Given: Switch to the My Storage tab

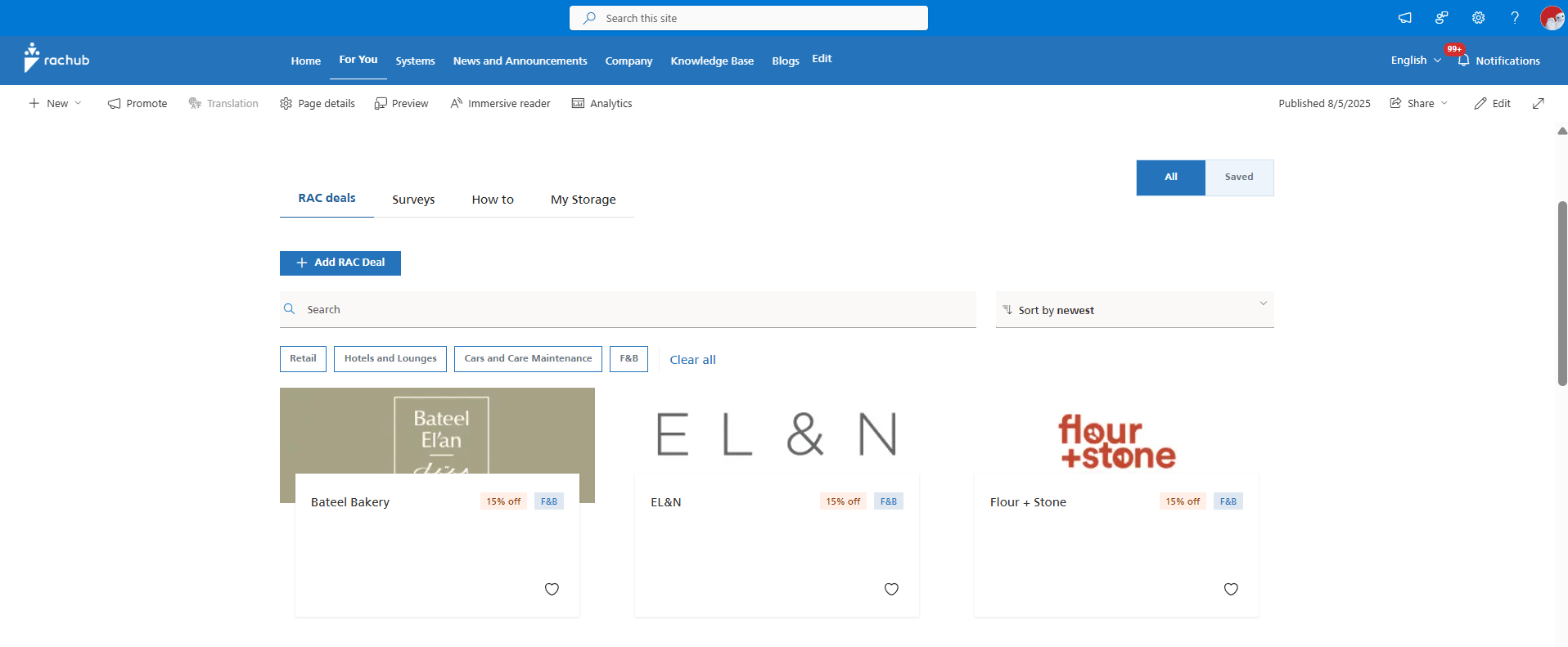Looking at the screenshot, I should tap(583, 200).
